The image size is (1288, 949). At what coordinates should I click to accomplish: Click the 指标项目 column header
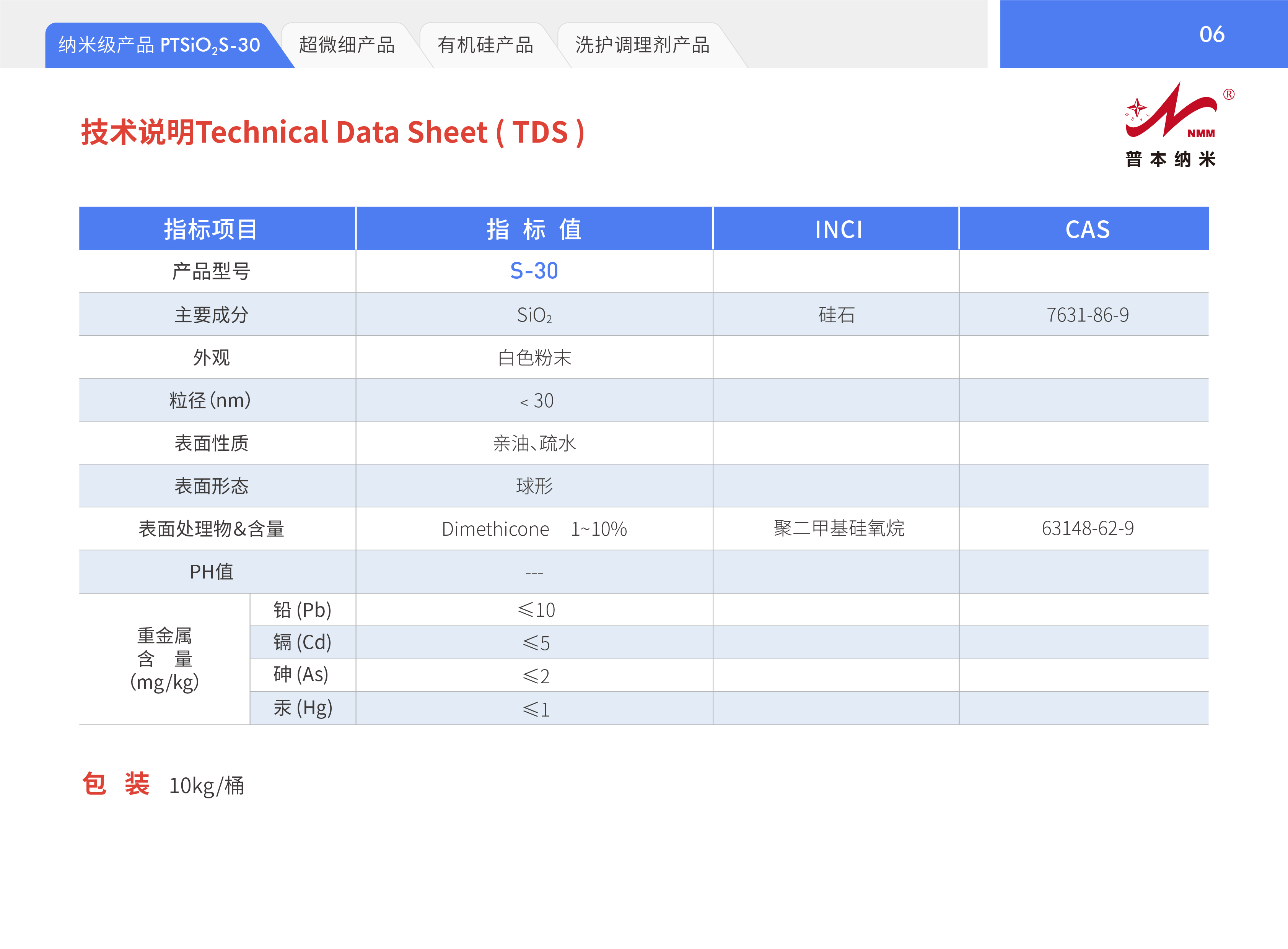coord(211,229)
